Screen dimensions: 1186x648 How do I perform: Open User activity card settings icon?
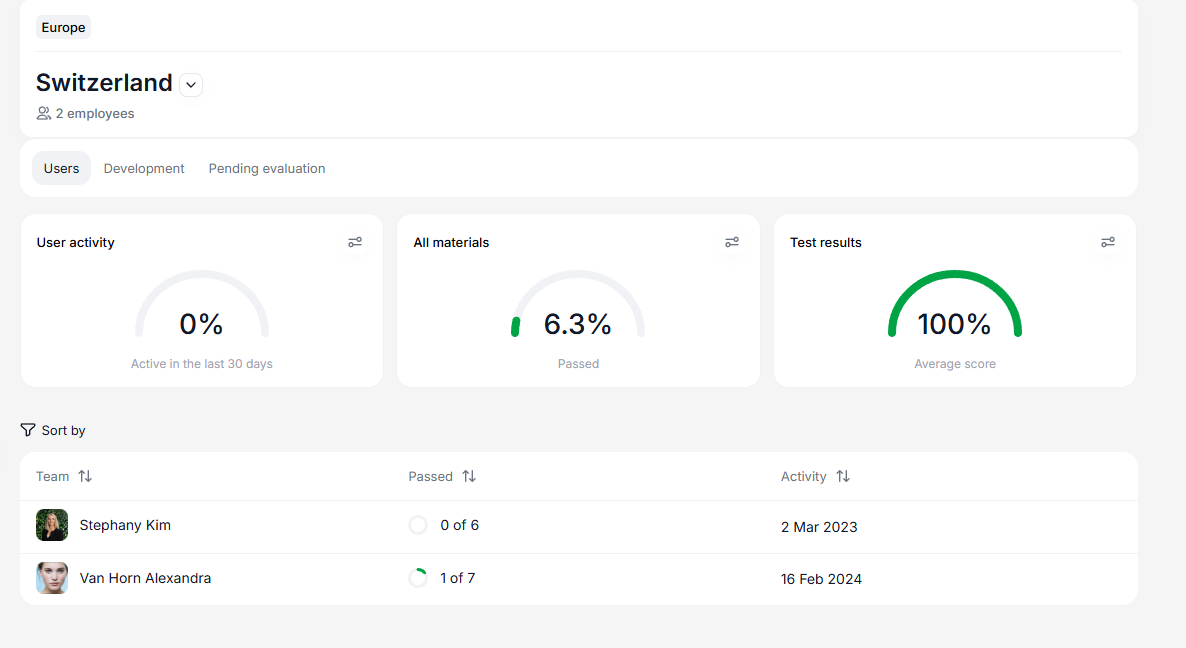(x=355, y=242)
